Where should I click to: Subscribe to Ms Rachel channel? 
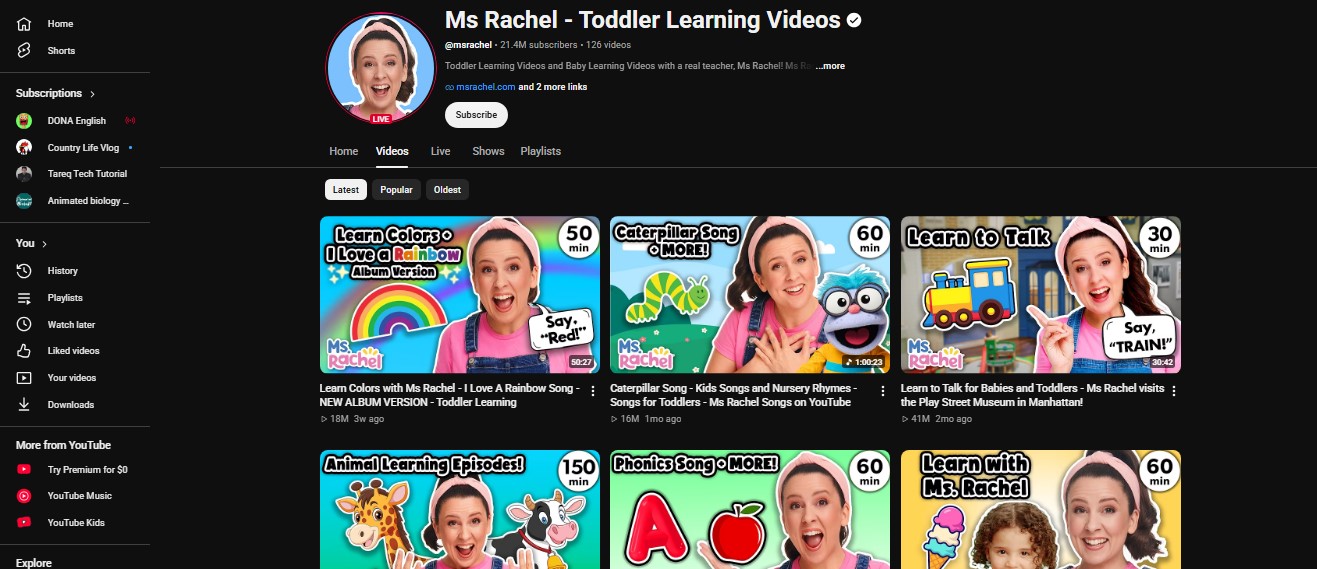[x=476, y=115]
